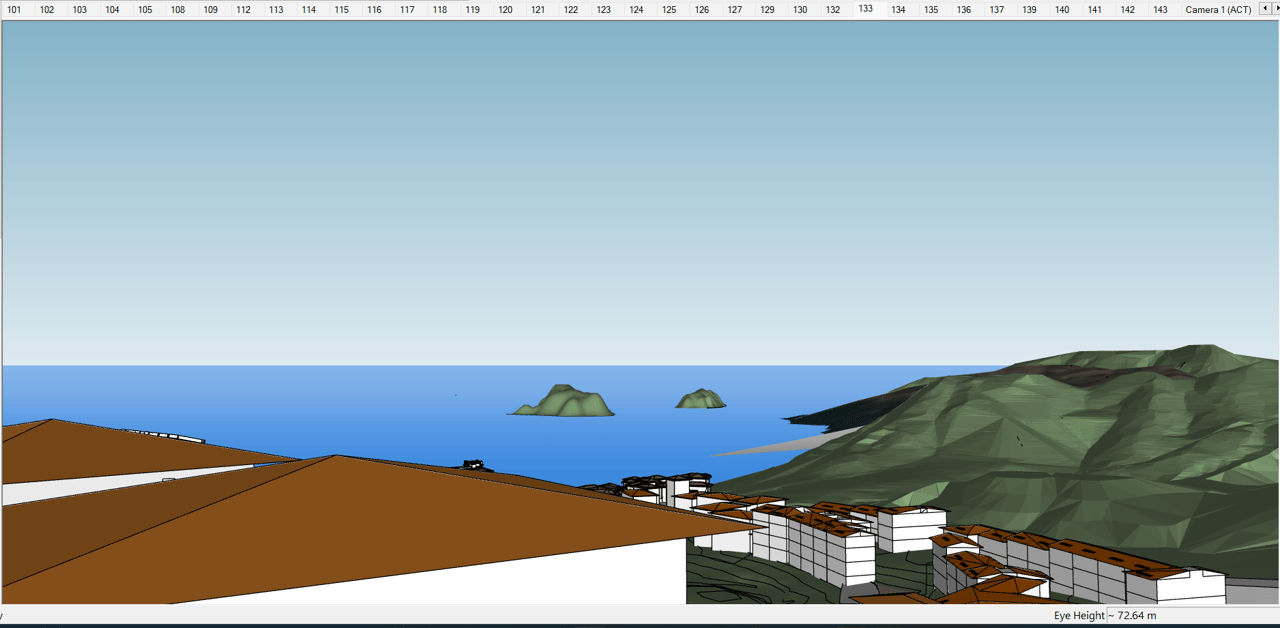The height and width of the screenshot is (628, 1280).
Task: Go to scene tab 136
Action: 963,10
